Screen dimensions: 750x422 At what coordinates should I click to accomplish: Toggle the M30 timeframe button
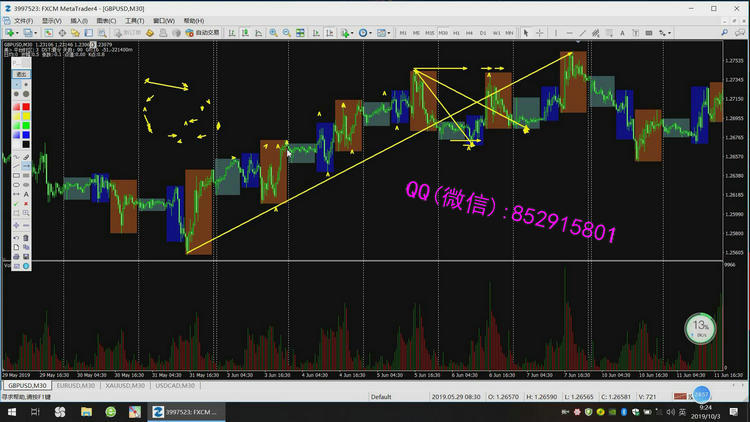pos(442,33)
